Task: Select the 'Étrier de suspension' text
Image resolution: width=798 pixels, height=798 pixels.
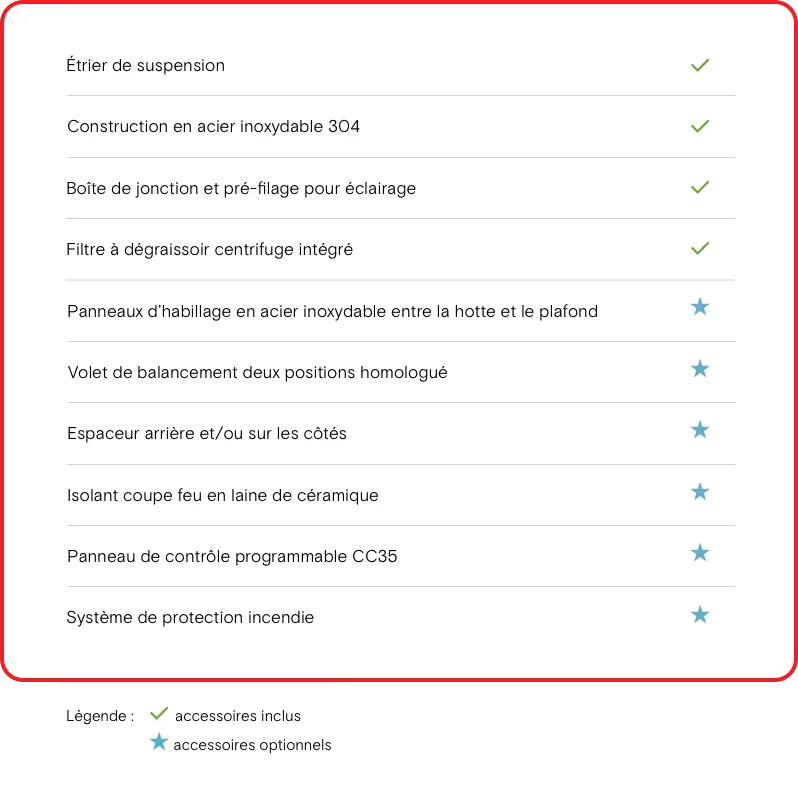Action: click(146, 65)
